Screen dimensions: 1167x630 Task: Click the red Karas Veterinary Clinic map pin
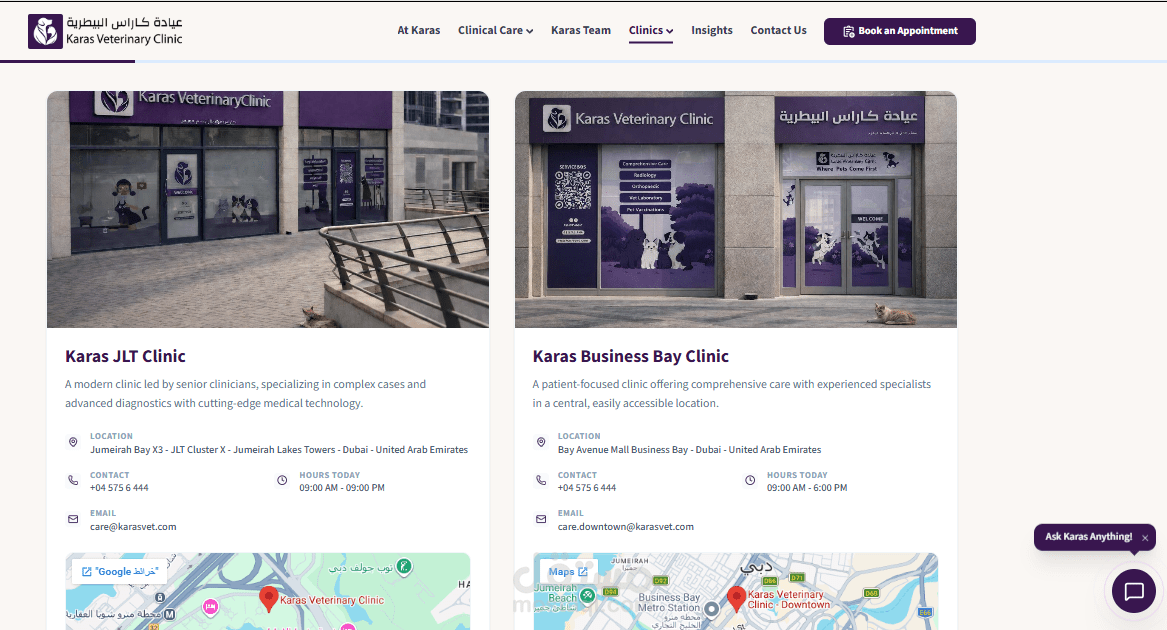pyautogui.click(x=269, y=599)
